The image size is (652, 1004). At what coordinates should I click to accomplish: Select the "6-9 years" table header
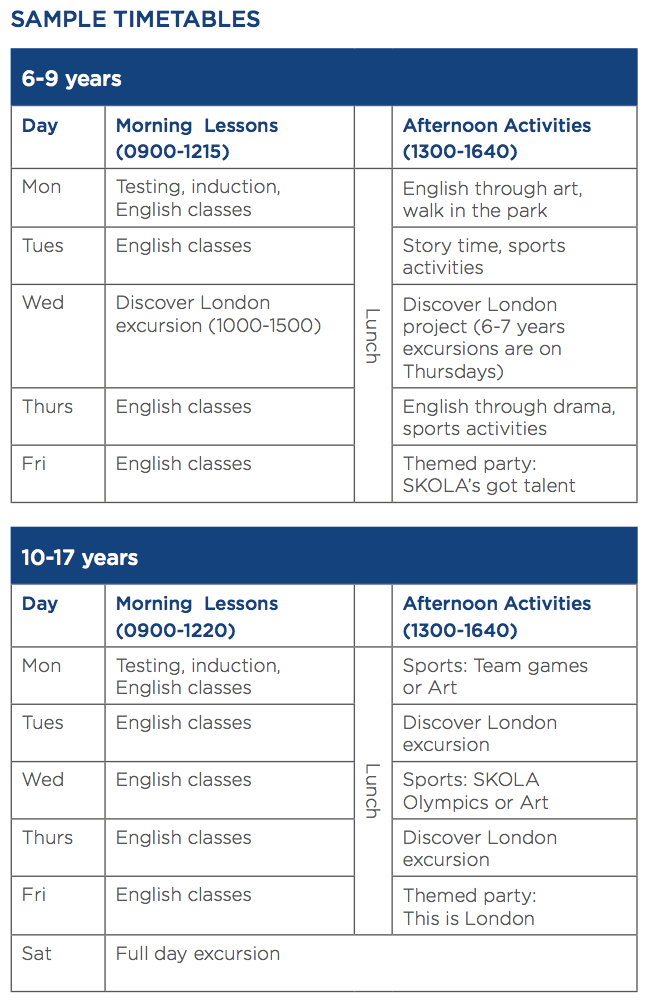click(72, 79)
